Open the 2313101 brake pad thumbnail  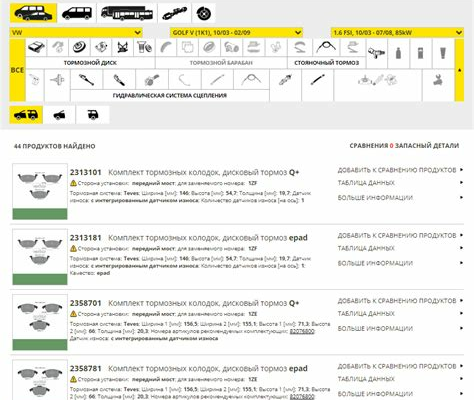pyautogui.click(x=40, y=191)
